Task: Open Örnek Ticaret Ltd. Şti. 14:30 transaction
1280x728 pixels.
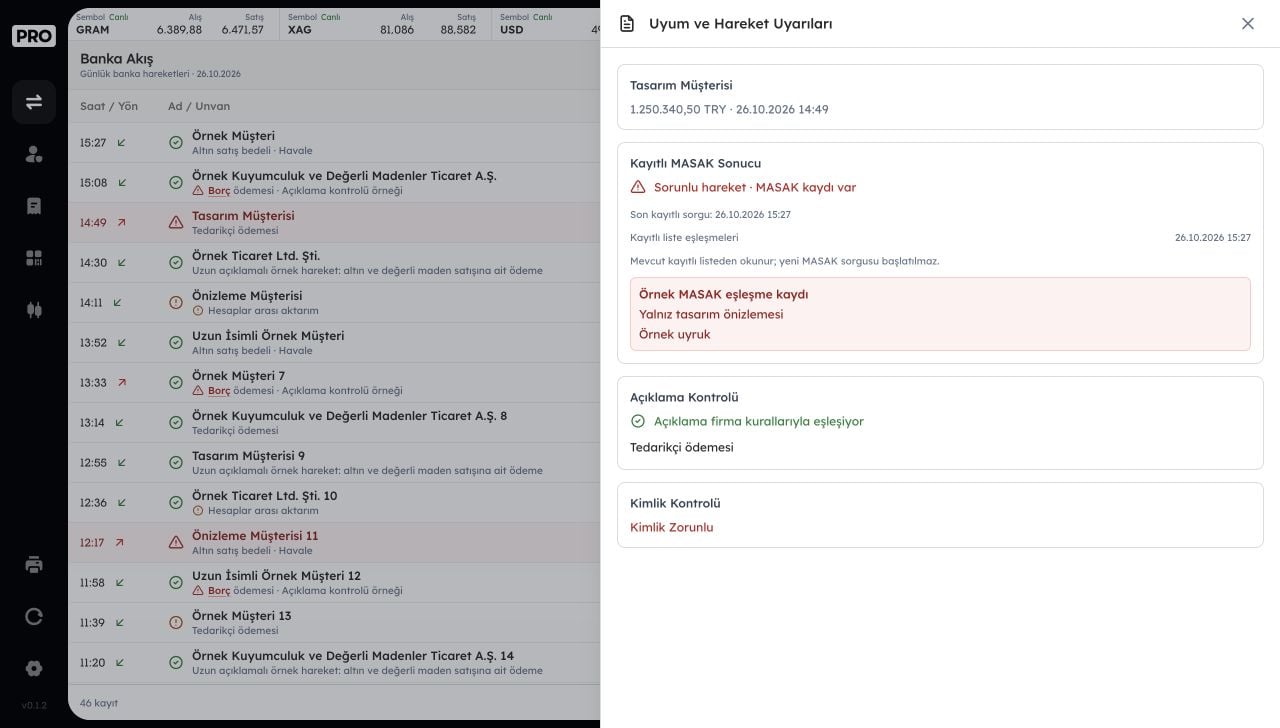Action: click(334, 263)
